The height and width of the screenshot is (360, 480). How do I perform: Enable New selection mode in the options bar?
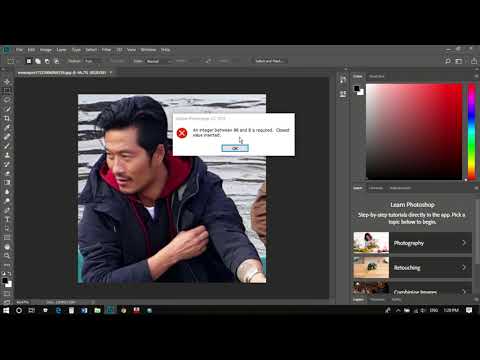tap(29, 61)
